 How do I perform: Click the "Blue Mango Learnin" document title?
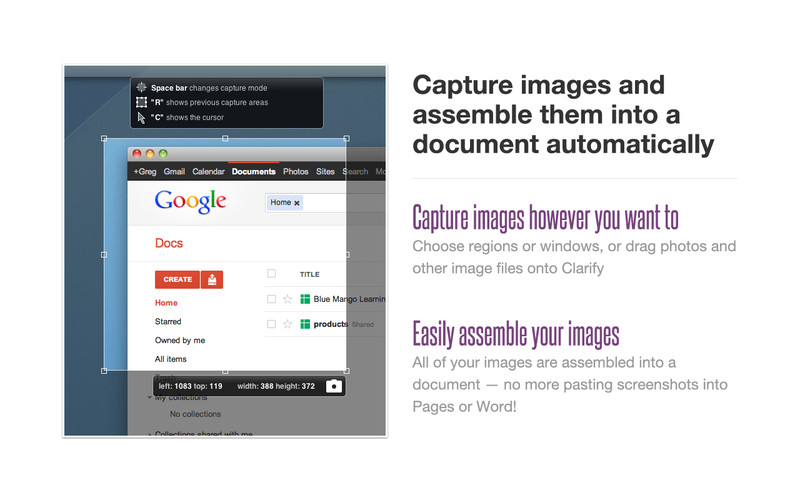click(349, 299)
